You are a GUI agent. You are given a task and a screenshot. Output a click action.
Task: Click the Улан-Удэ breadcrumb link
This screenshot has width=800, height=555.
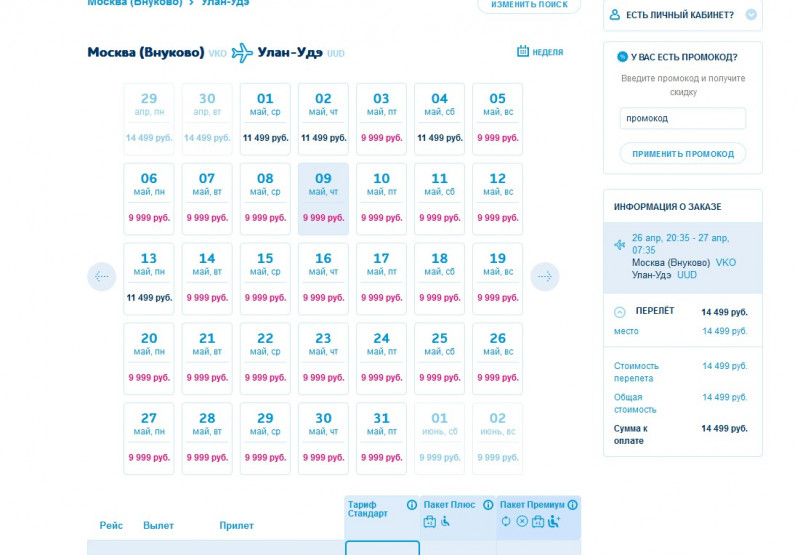pos(225,3)
